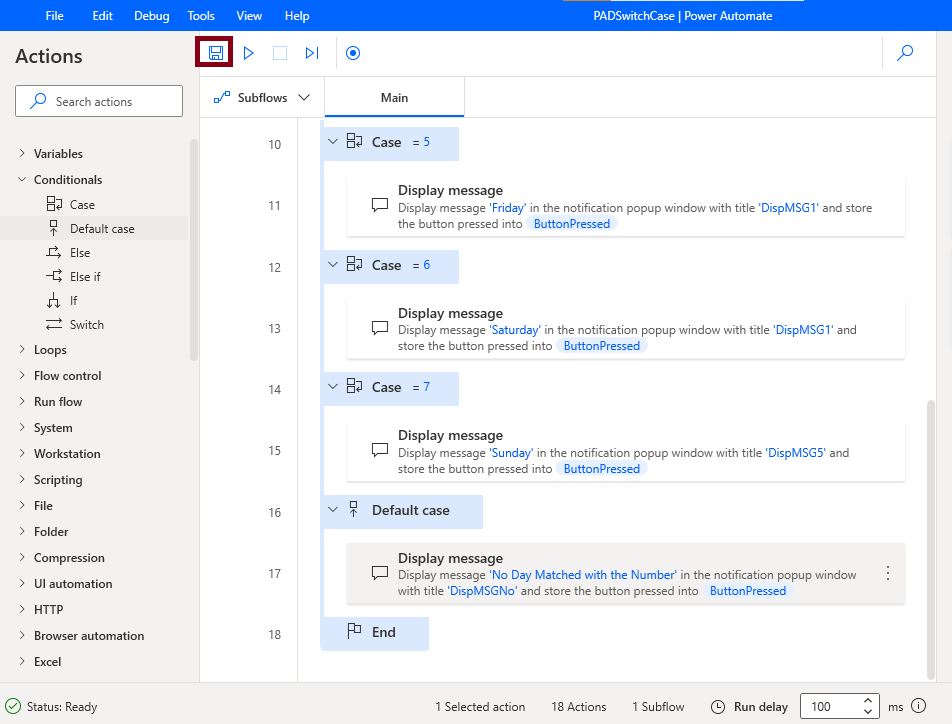952x724 pixels.
Task: Open flow search via the magnifier icon
Action: pyautogui.click(x=905, y=52)
